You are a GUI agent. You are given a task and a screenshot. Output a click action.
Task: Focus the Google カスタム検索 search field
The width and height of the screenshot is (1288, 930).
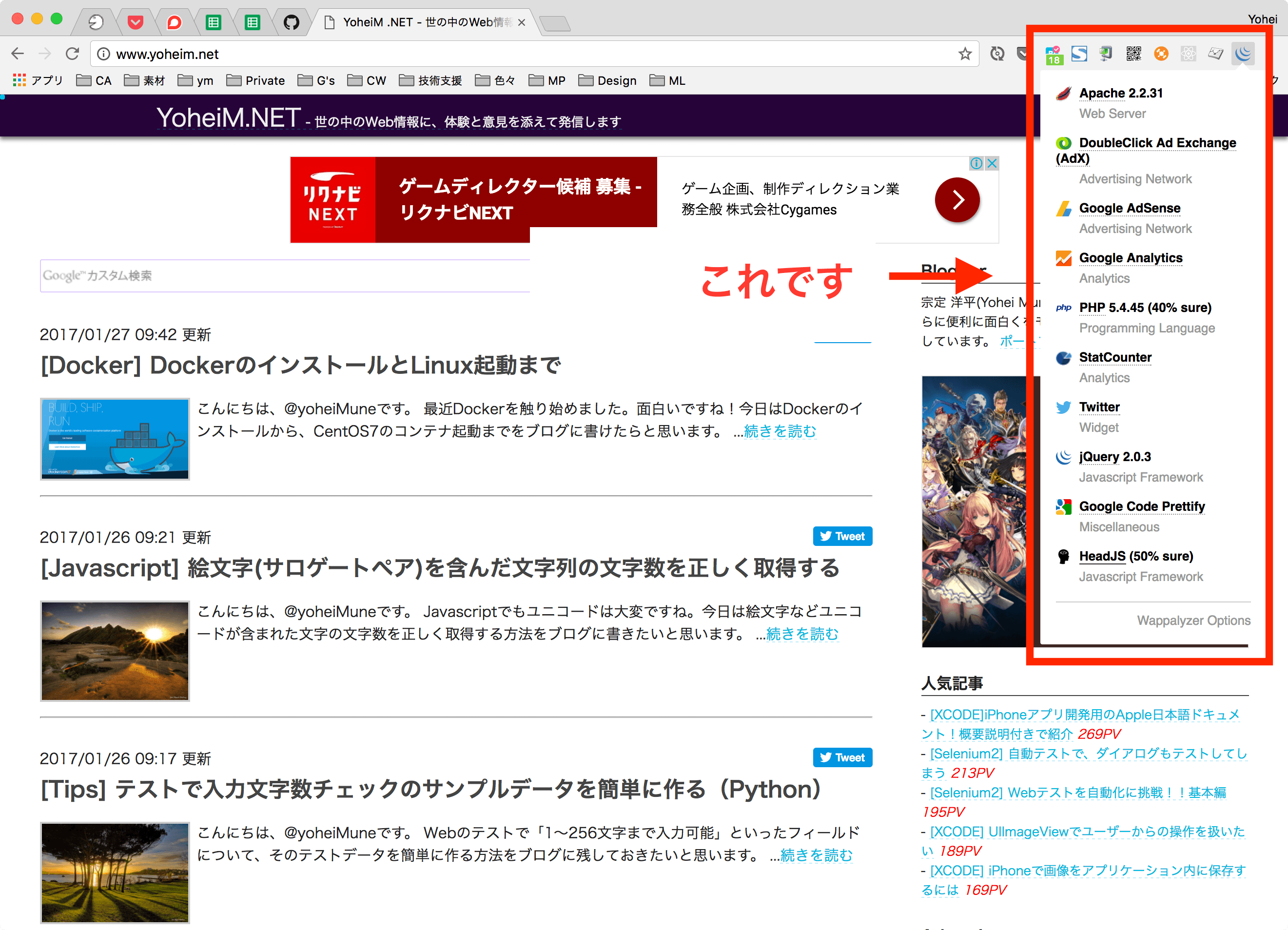[x=285, y=276]
